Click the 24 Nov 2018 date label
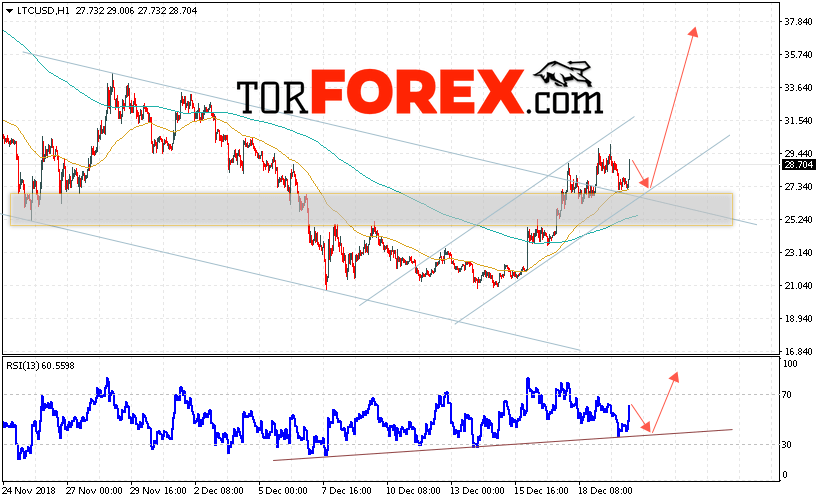Image resolution: width=819 pixels, height=502 pixels. [29, 491]
